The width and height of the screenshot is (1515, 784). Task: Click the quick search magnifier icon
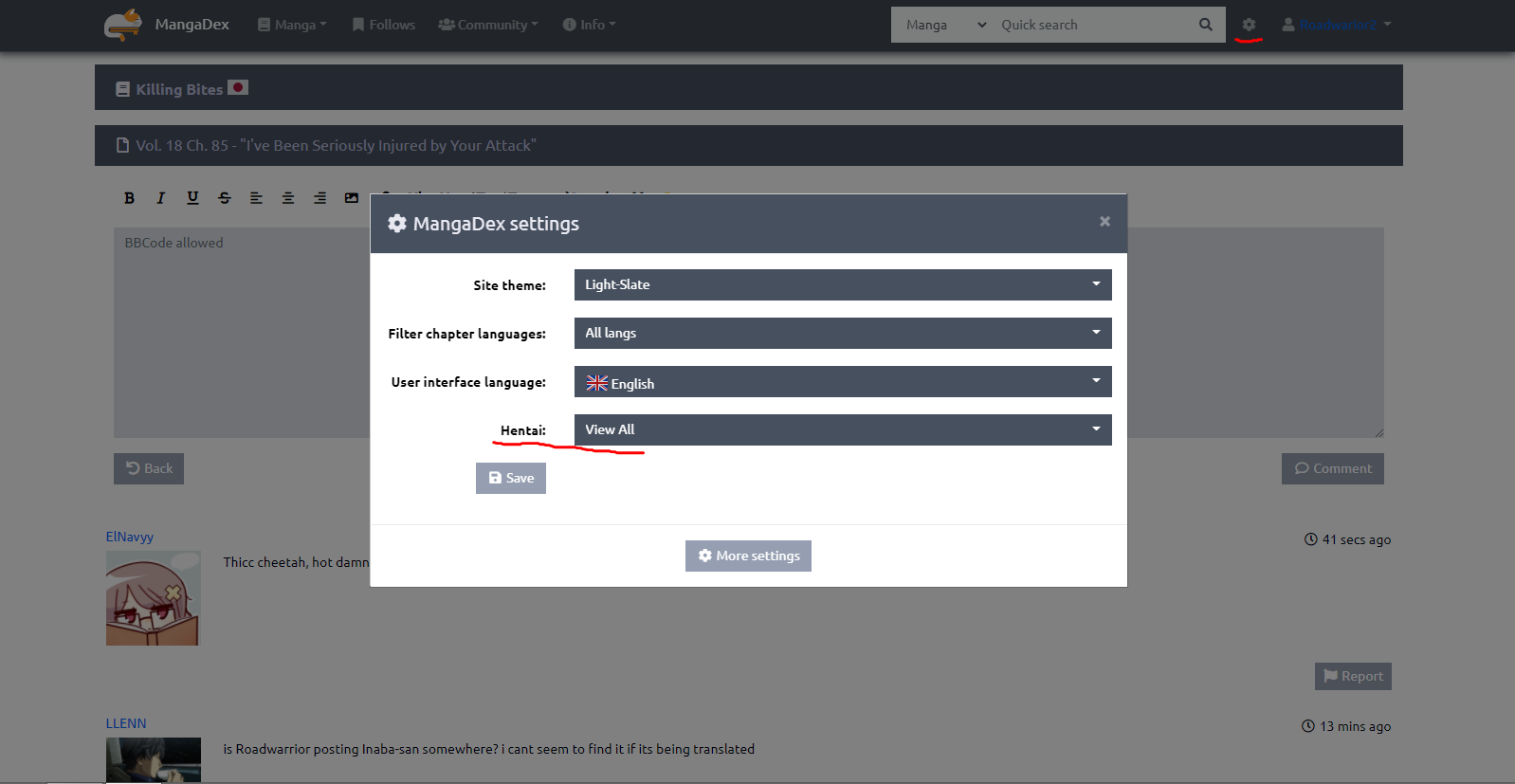click(1205, 25)
